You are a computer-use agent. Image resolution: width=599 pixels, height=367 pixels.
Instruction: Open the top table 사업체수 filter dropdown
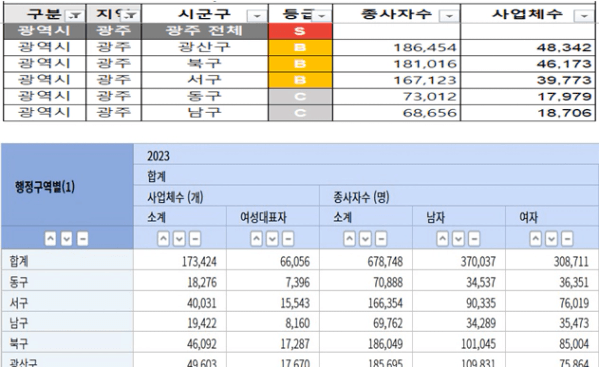pos(584,16)
